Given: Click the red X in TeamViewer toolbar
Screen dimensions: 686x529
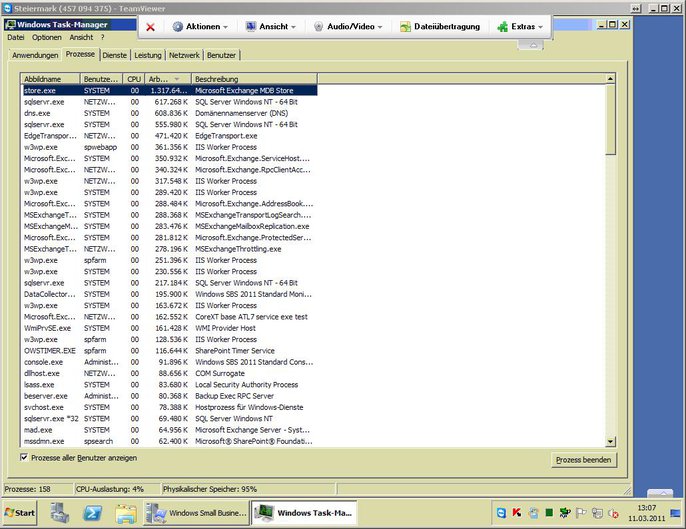Looking at the screenshot, I should (x=150, y=27).
